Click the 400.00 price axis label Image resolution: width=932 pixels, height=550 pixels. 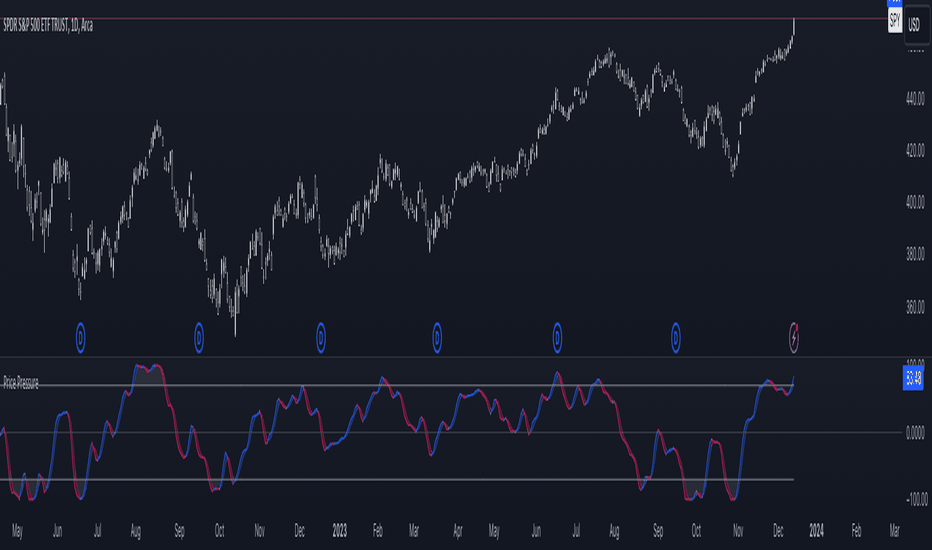coord(915,203)
